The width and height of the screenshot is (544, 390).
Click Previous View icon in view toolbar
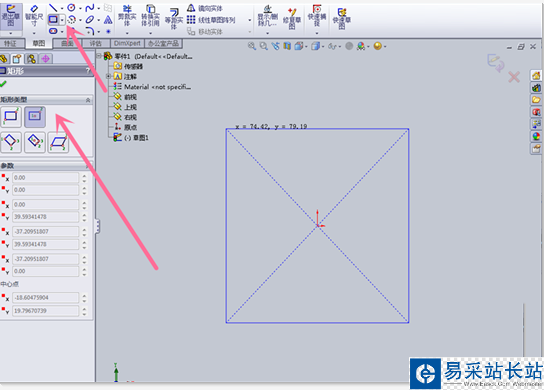[275, 46]
